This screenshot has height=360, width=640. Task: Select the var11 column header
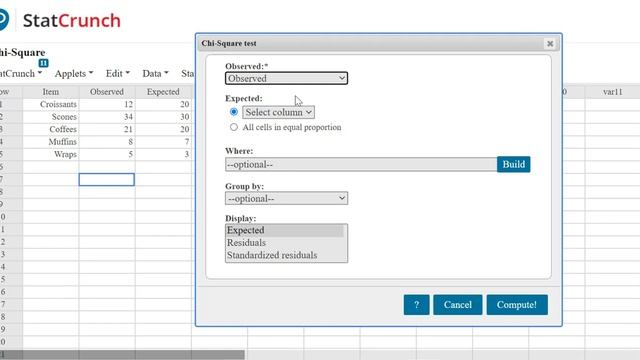[612, 92]
